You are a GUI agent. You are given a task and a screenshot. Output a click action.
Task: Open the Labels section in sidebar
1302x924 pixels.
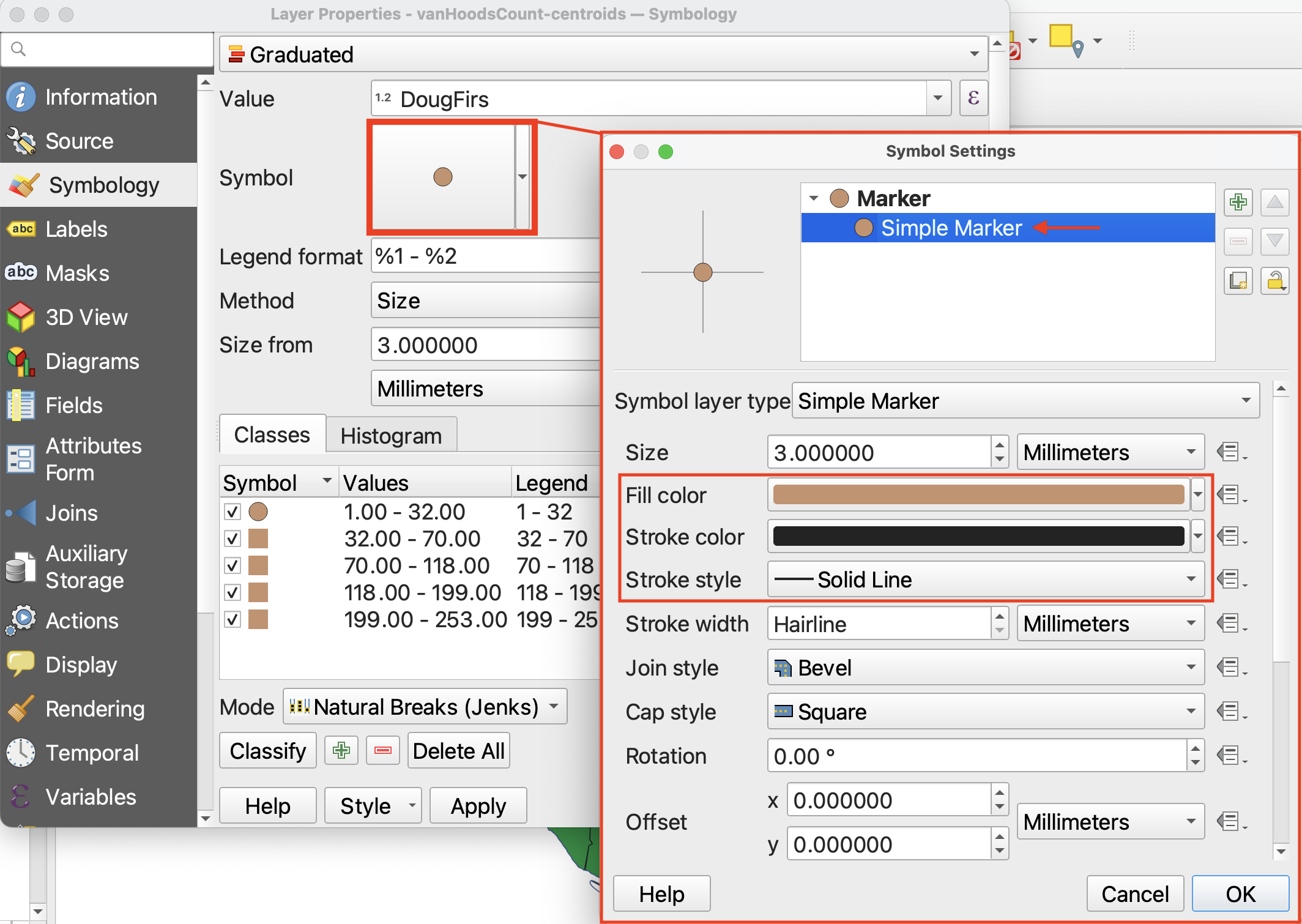(76, 229)
